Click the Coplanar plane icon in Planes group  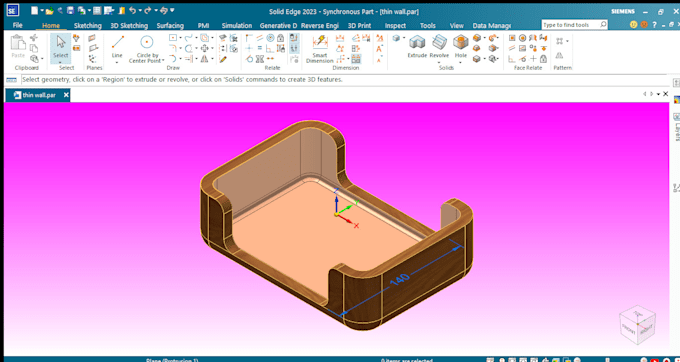click(x=92, y=38)
